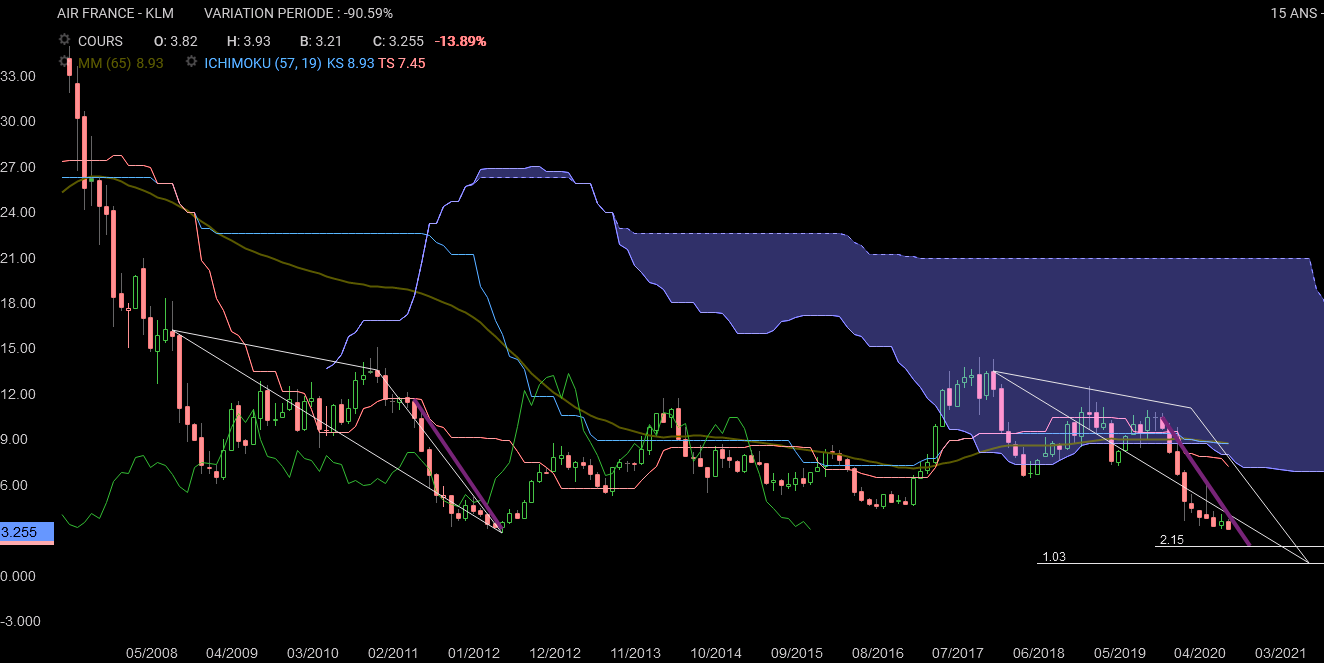The width and height of the screenshot is (1324, 663).
Task: Click the -3.000 price axis label
Action: click(20, 621)
